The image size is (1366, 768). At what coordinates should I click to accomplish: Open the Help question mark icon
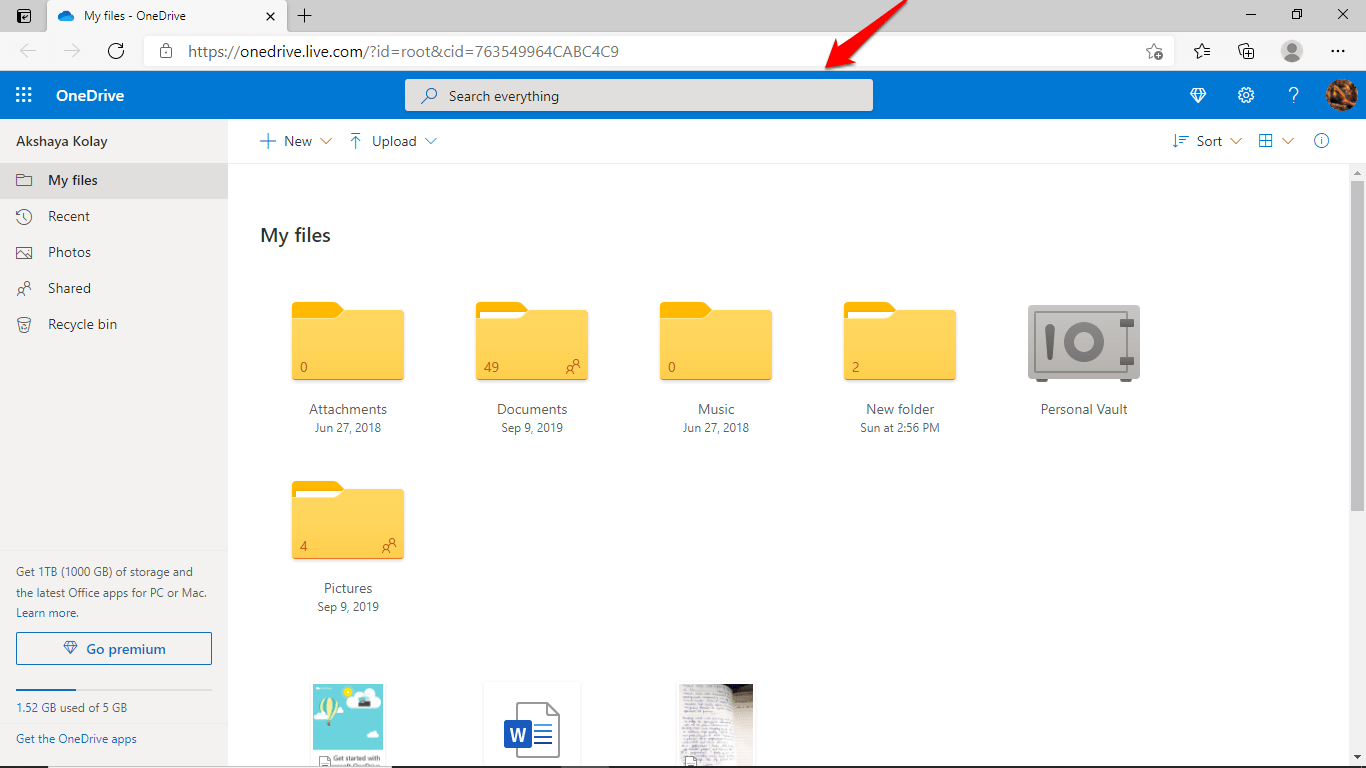point(1294,96)
